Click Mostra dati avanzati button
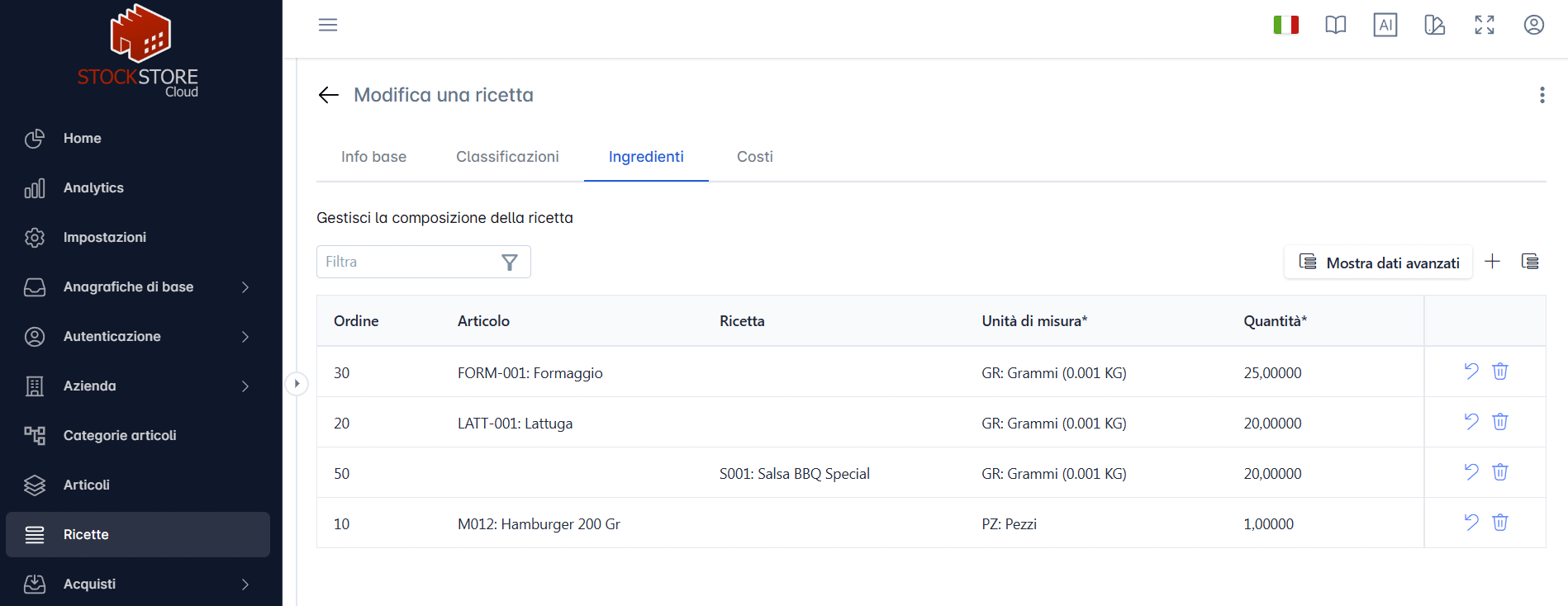1568x606 pixels. (1378, 263)
